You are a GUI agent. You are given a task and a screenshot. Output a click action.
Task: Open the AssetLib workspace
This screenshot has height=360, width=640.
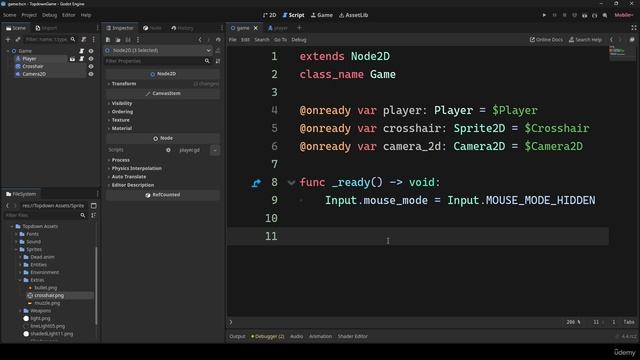353,15
